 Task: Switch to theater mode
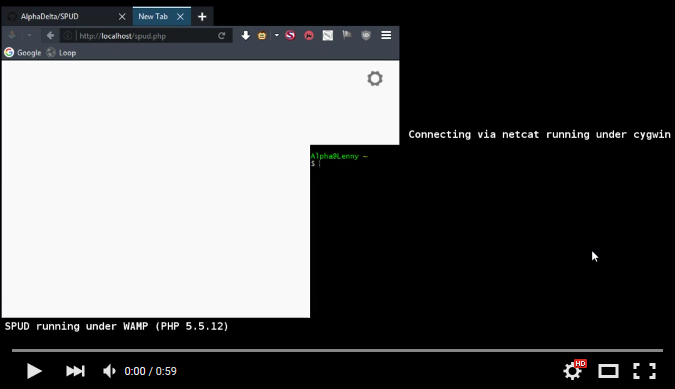point(608,371)
